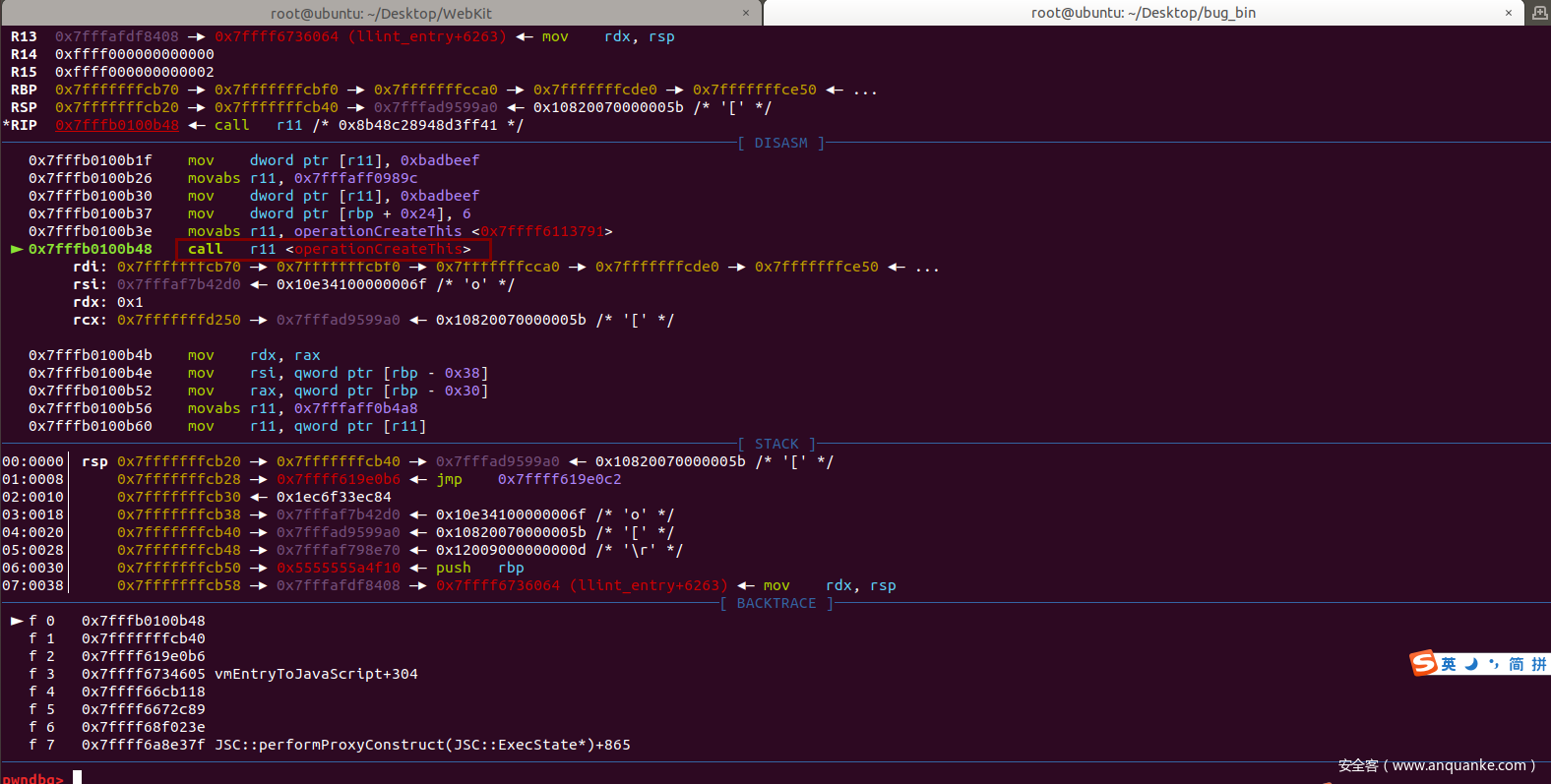
Task: Click the Sogou input method logo
Action: (x=1423, y=664)
